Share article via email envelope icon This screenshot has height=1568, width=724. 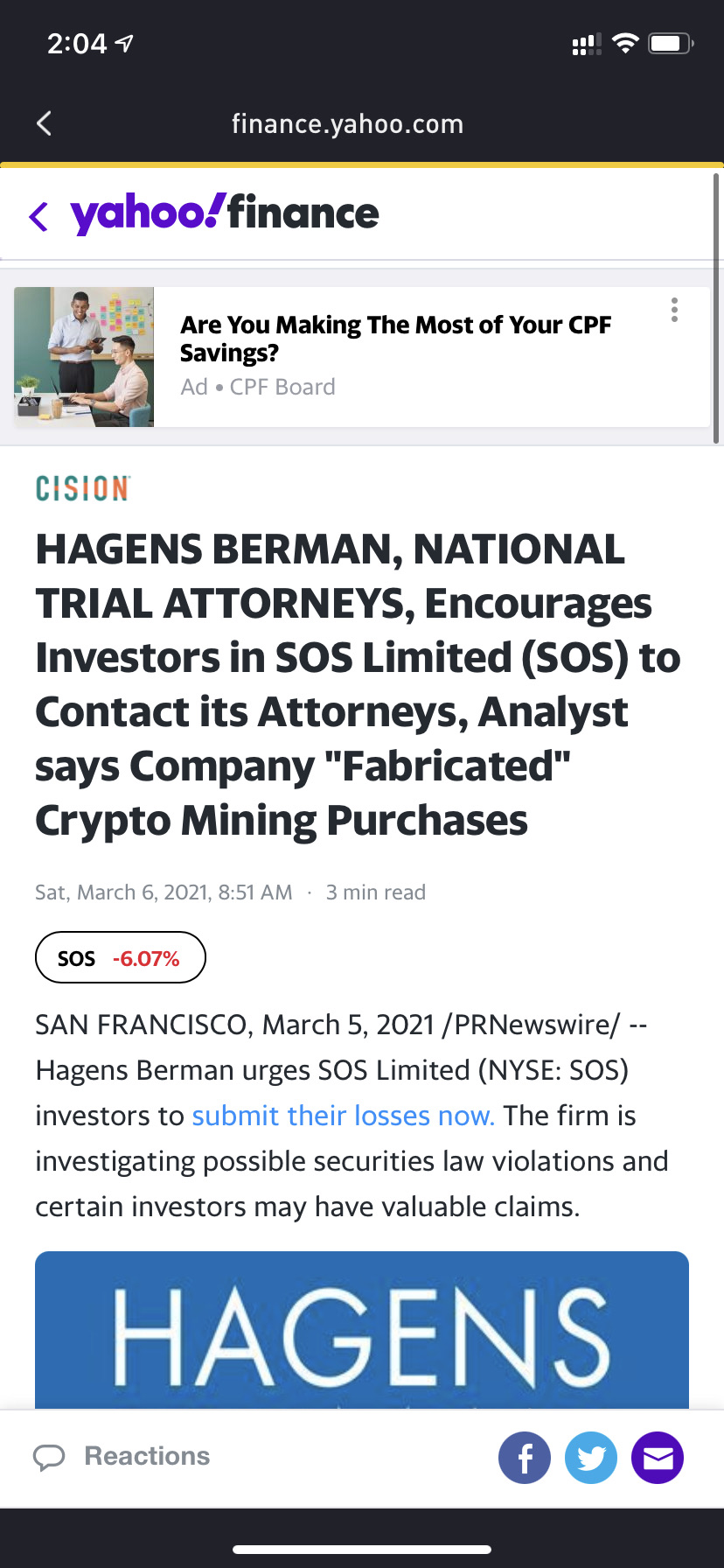[x=658, y=1458]
